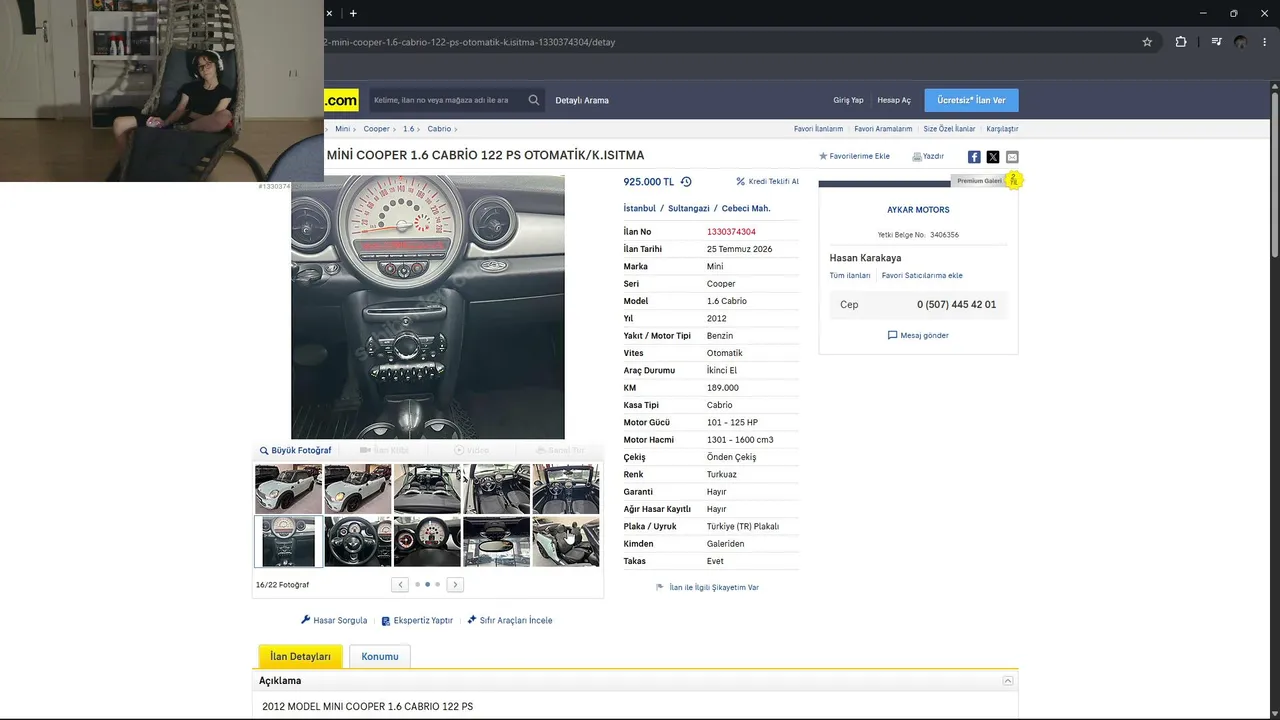Image resolution: width=1280 pixels, height=720 pixels.
Task: Click the middle pagination dot under thumbnails
Action: click(427, 585)
